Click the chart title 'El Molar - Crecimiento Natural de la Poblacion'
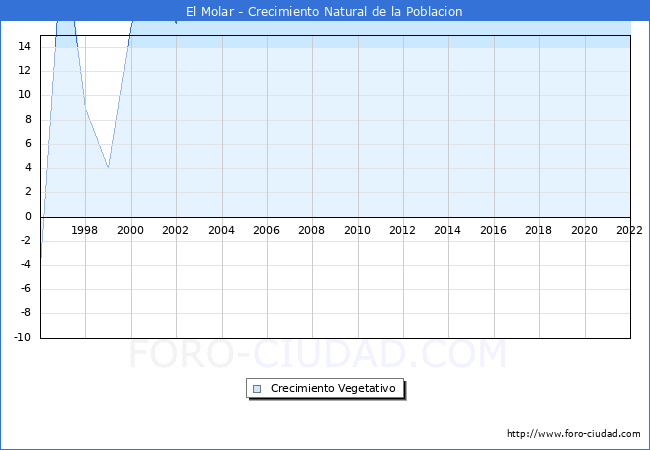The width and height of the screenshot is (650, 450). tap(324, 12)
